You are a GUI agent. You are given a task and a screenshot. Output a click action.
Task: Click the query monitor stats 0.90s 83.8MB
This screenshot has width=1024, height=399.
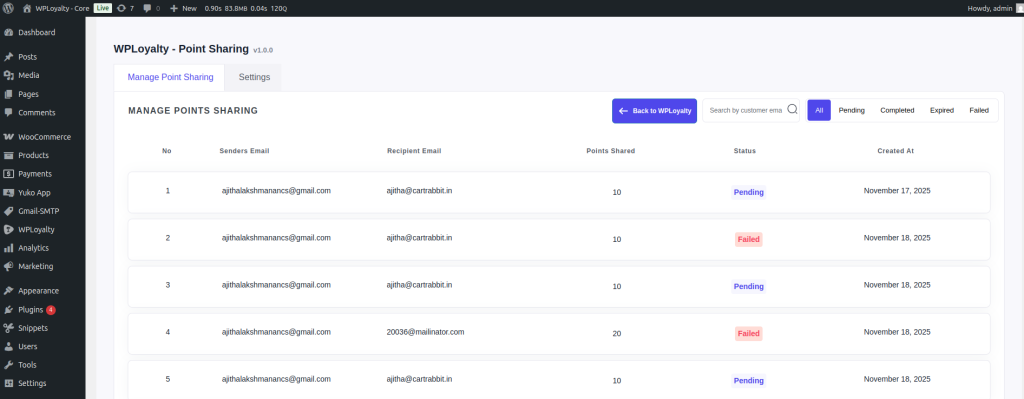[246, 8]
